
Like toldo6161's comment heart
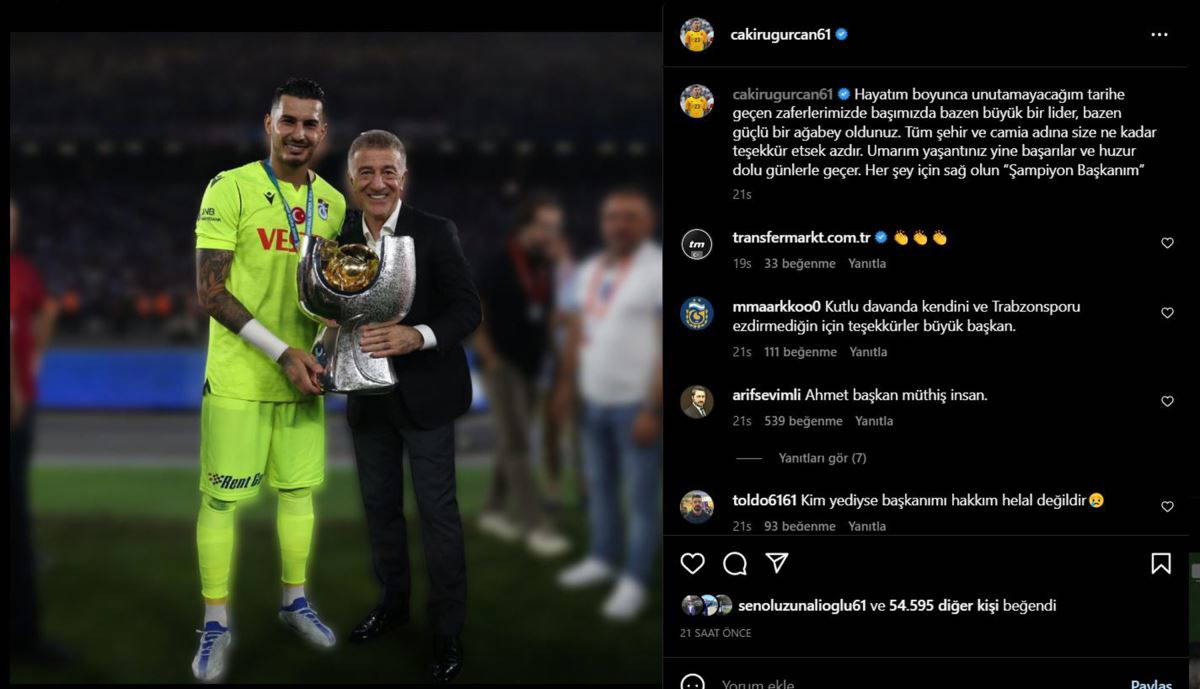click(x=1167, y=507)
